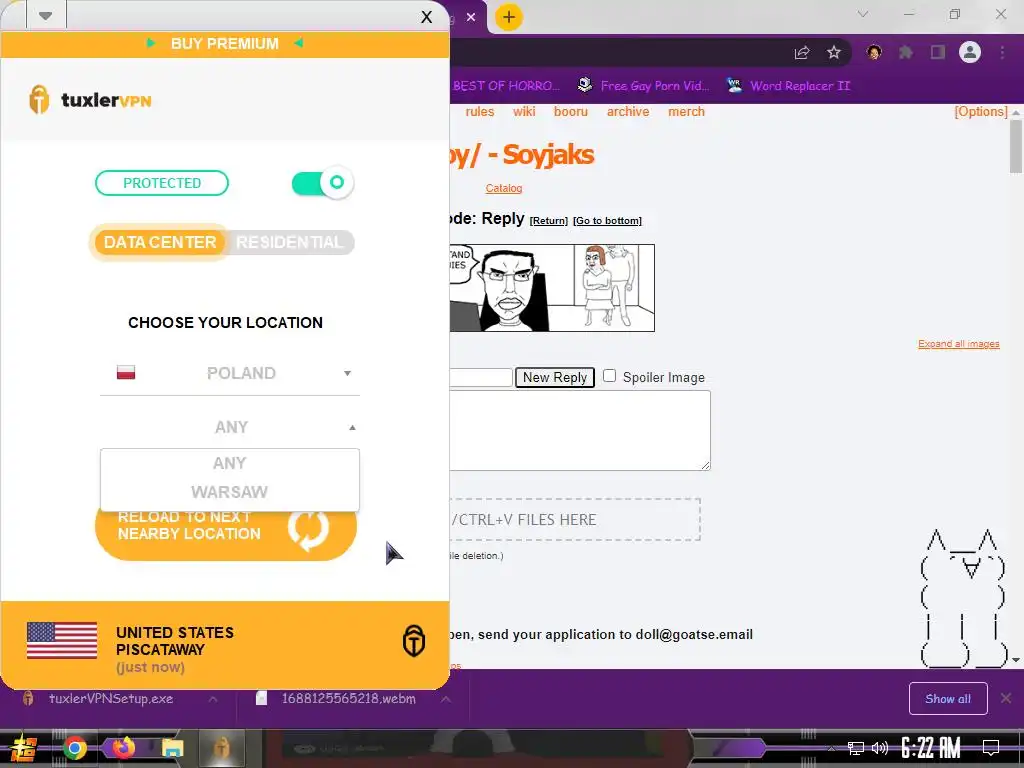Open the Word Replacer II bookmark
Viewport: 1024px width, 768px height.
[789, 86]
